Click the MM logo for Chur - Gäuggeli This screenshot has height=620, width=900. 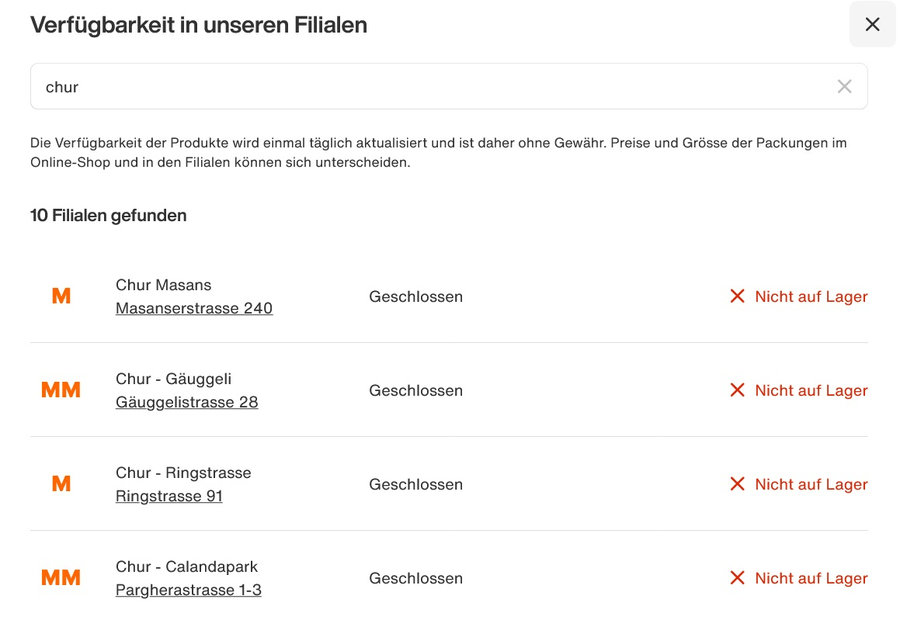coord(61,390)
